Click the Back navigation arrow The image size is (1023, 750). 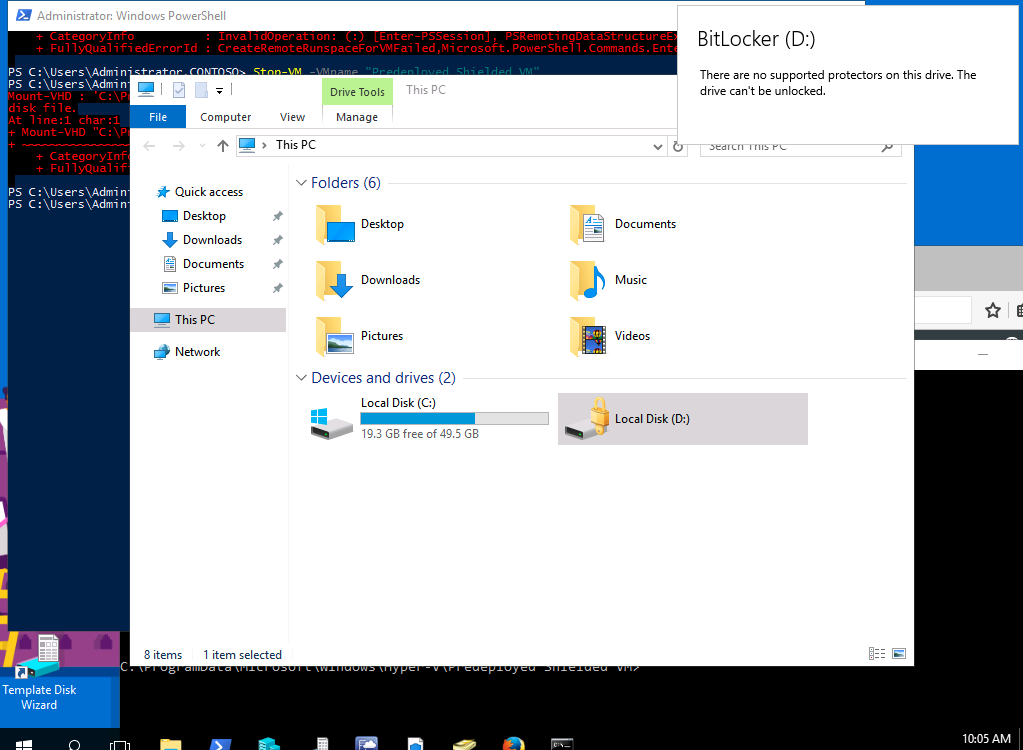tap(149, 146)
